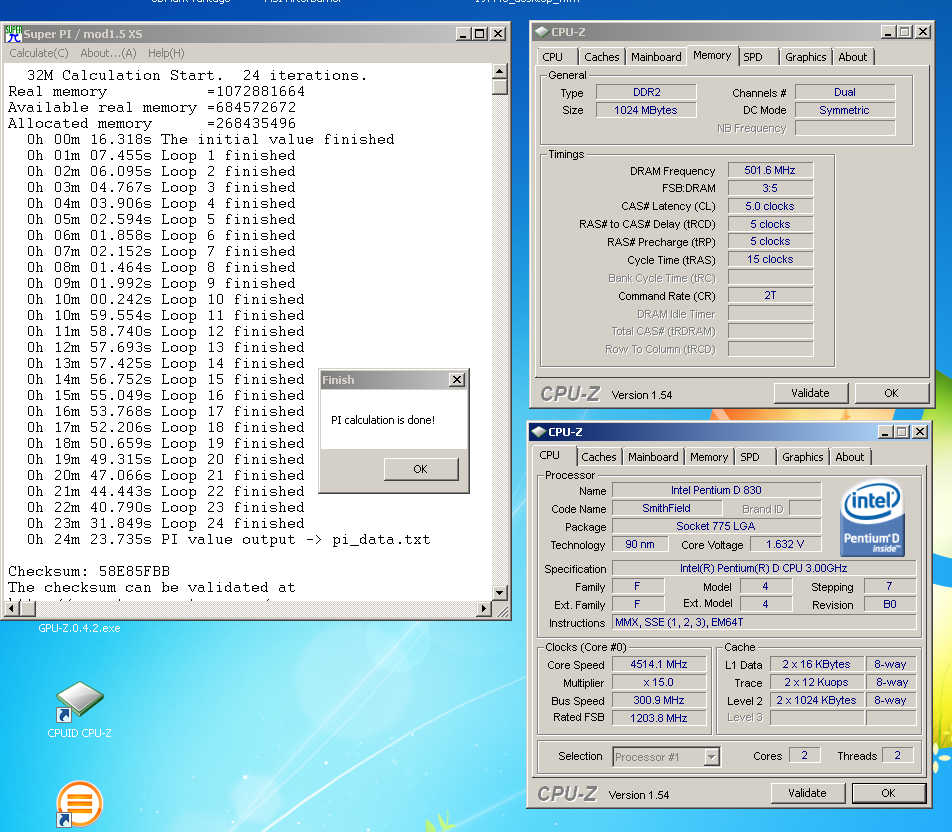Click Multiplier value x 15.0
This screenshot has height=832, width=952.
click(x=659, y=683)
